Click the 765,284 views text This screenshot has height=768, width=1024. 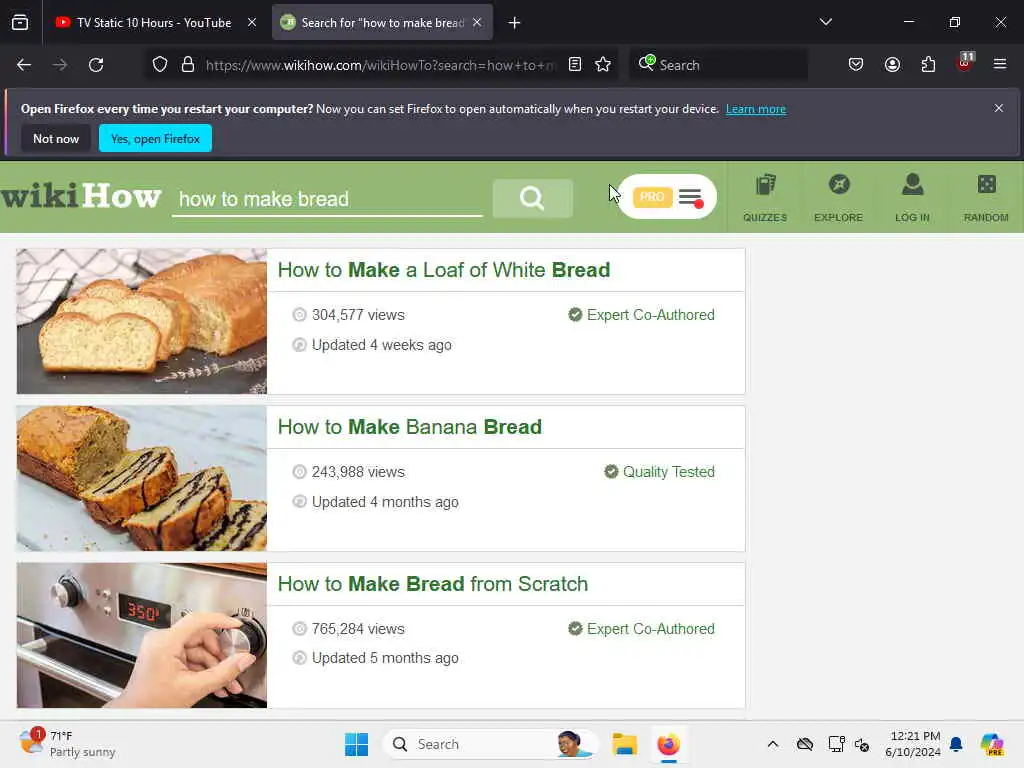tap(358, 629)
